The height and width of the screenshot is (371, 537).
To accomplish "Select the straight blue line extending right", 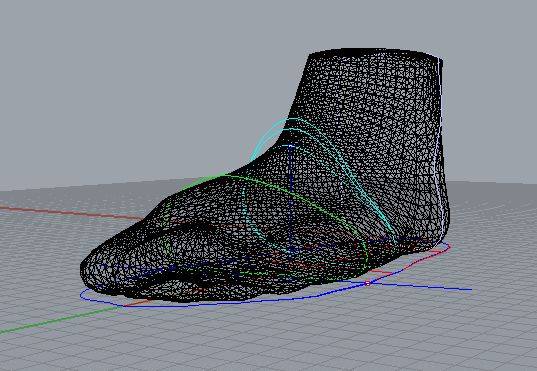I will [421, 286].
